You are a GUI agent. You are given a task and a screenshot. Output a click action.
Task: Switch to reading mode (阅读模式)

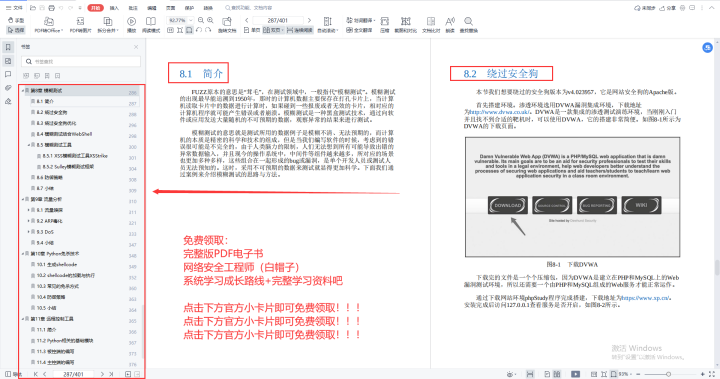click(x=151, y=25)
